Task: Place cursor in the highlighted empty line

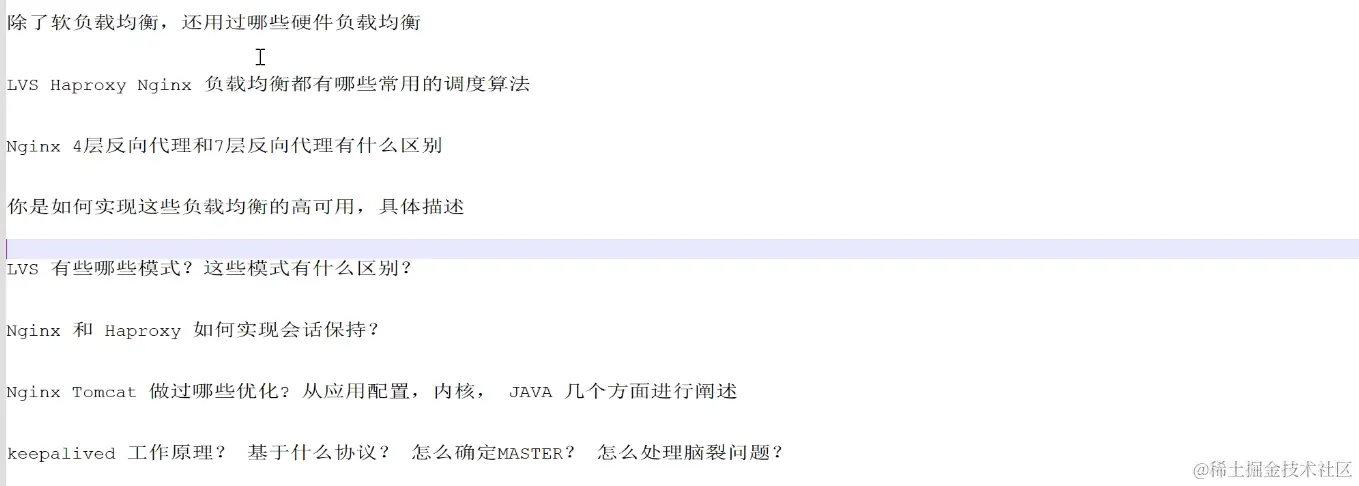Action: [682, 249]
